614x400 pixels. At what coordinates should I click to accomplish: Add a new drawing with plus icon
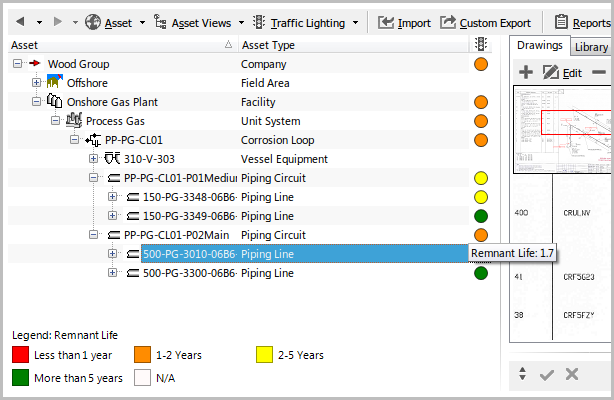(x=526, y=72)
